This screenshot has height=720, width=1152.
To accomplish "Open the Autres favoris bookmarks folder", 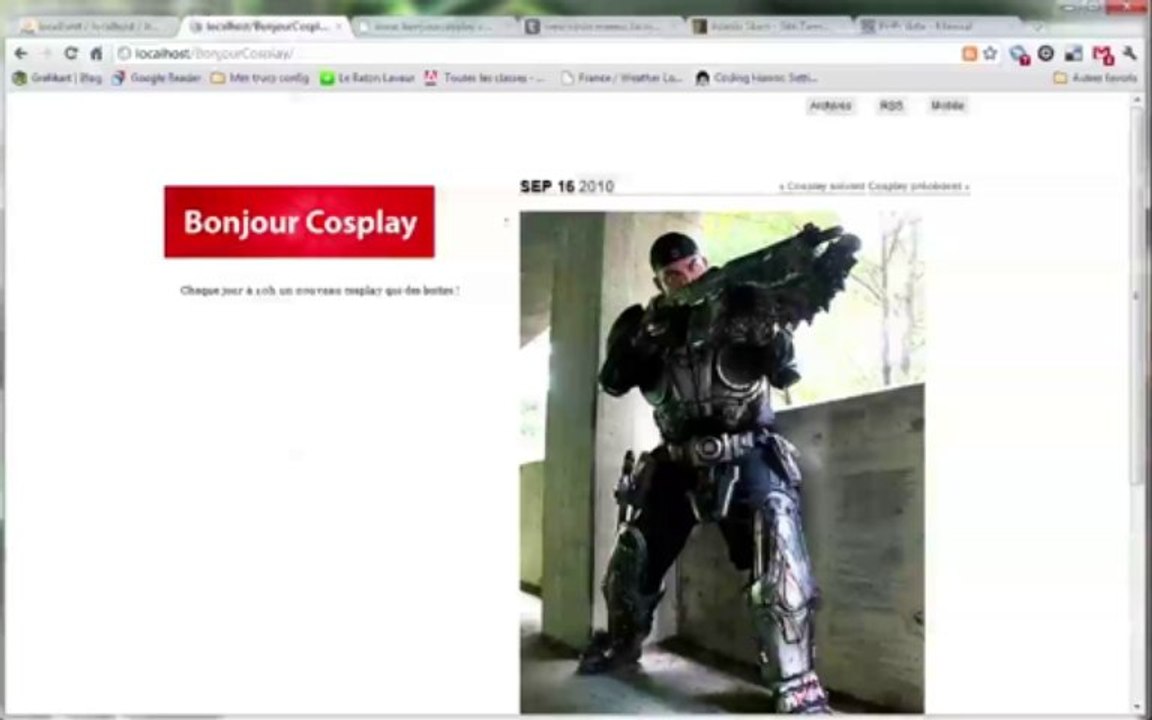I will point(1095,78).
